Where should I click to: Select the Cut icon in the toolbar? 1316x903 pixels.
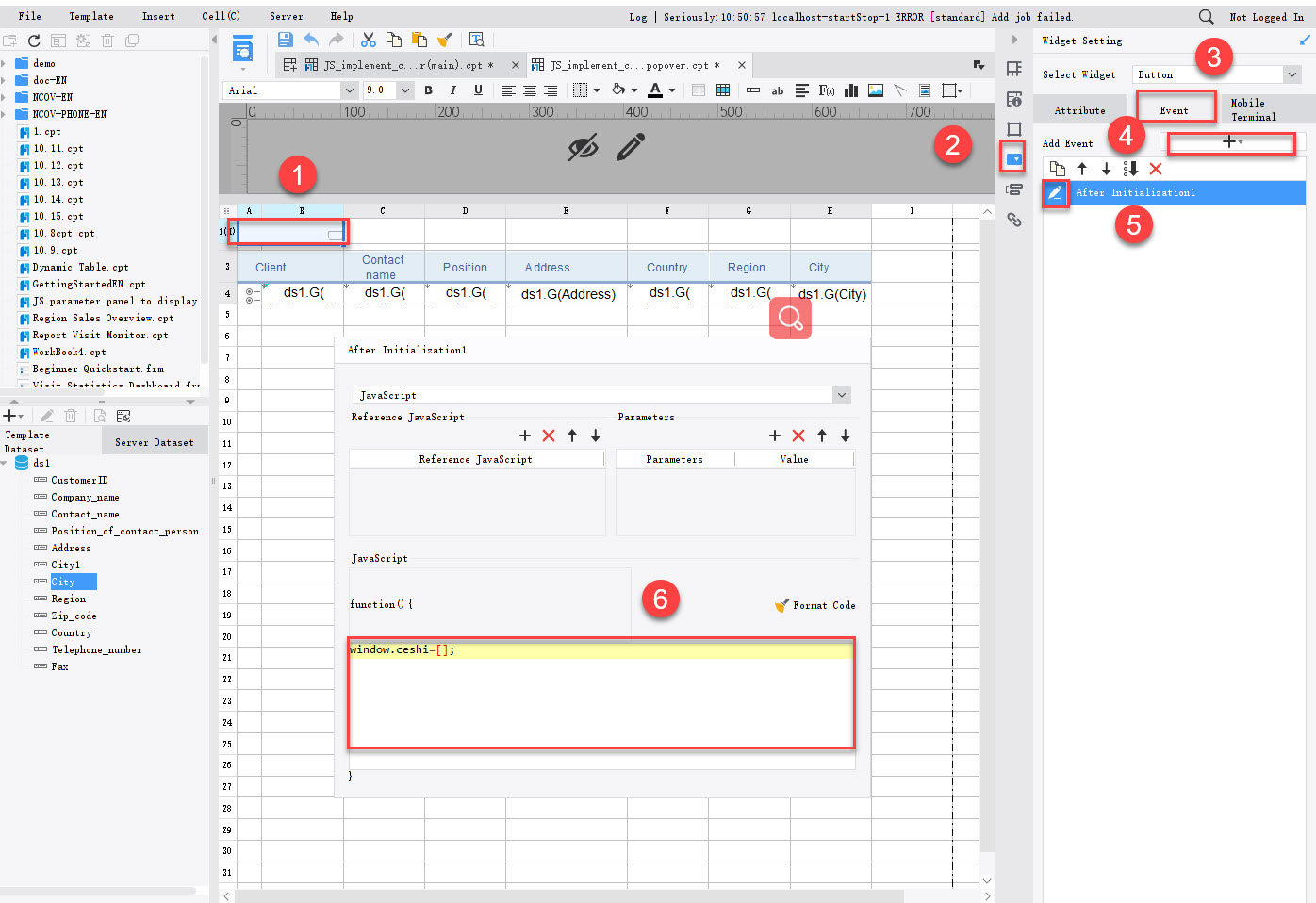368,39
